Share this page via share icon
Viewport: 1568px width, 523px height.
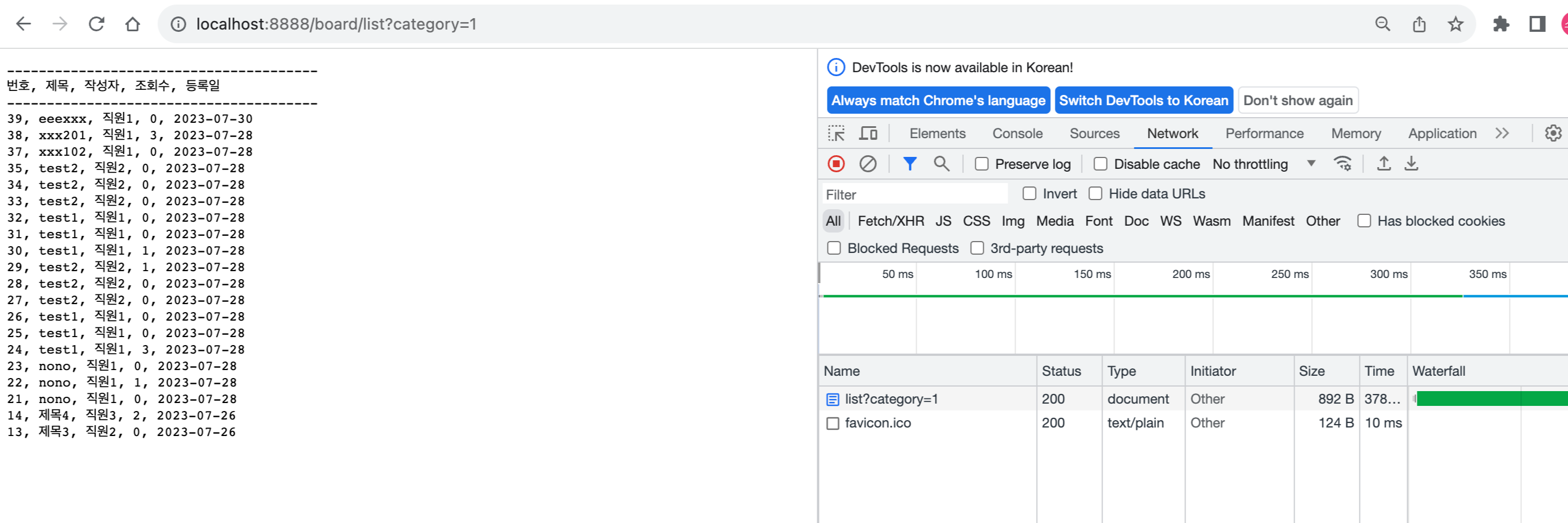coord(1419,24)
